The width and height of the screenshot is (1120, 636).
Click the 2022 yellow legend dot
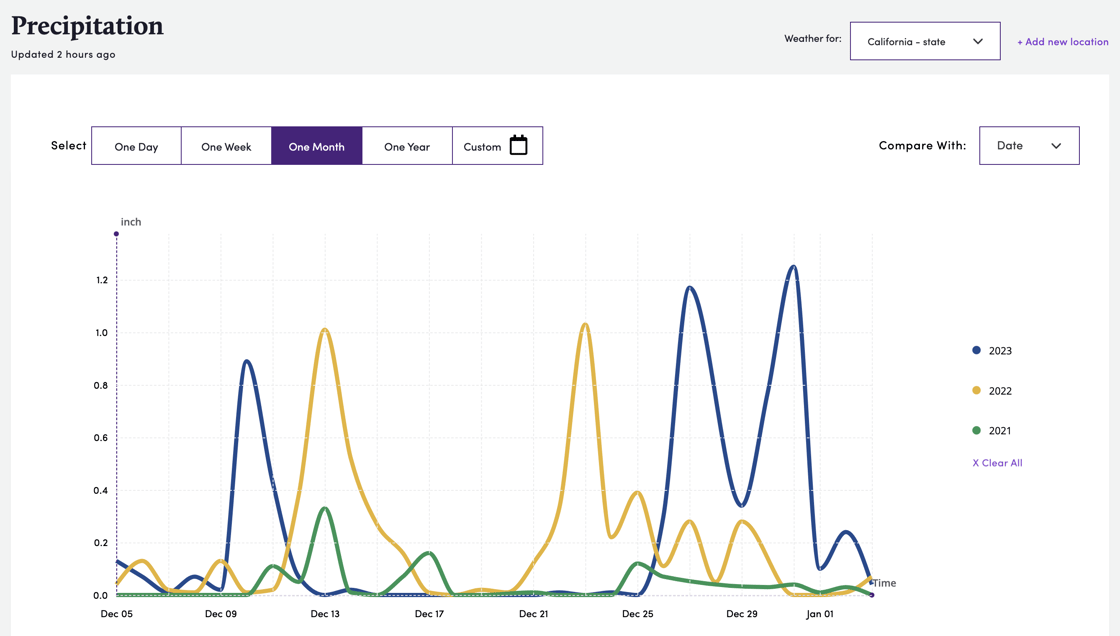(x=976, y=390)
